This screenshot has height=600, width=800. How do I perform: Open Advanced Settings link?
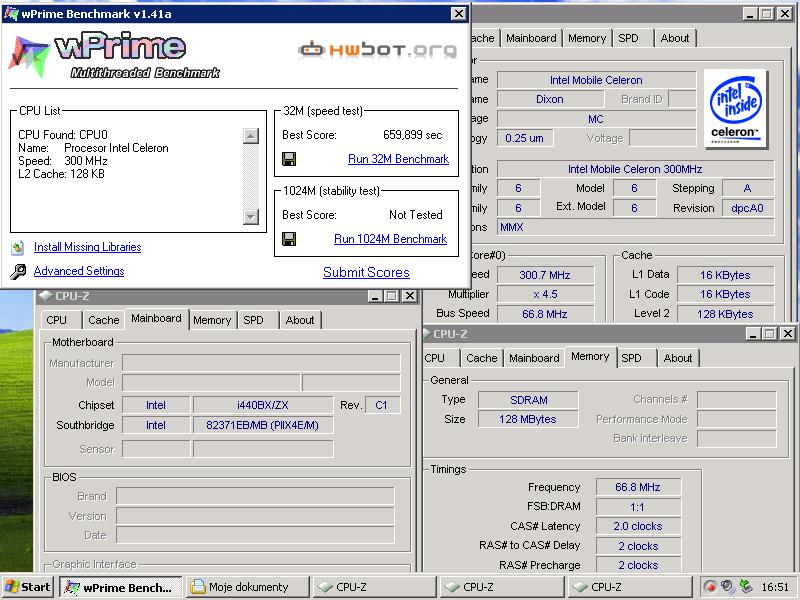pos(79,271)
